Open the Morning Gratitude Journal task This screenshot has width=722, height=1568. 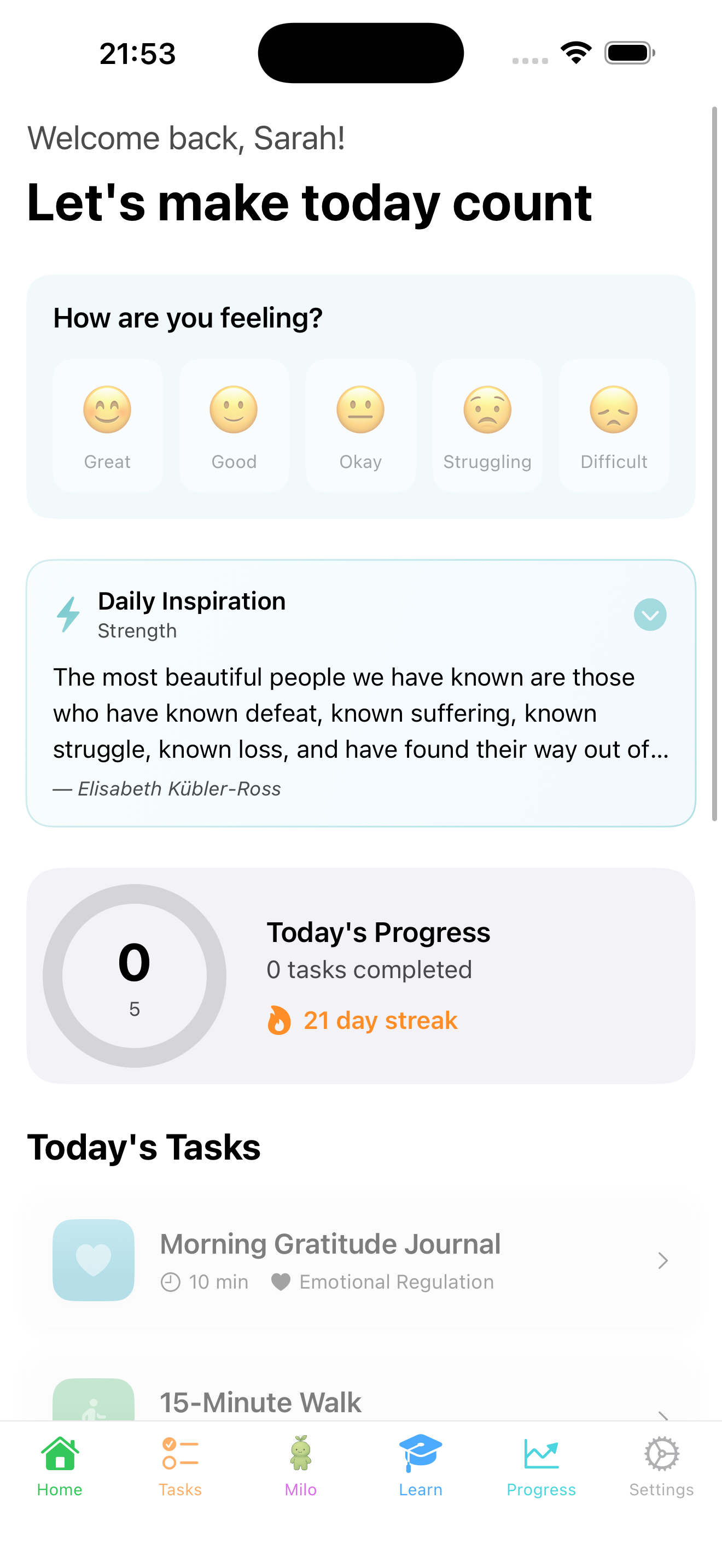pyautogui.click(x=360, y=1261)
